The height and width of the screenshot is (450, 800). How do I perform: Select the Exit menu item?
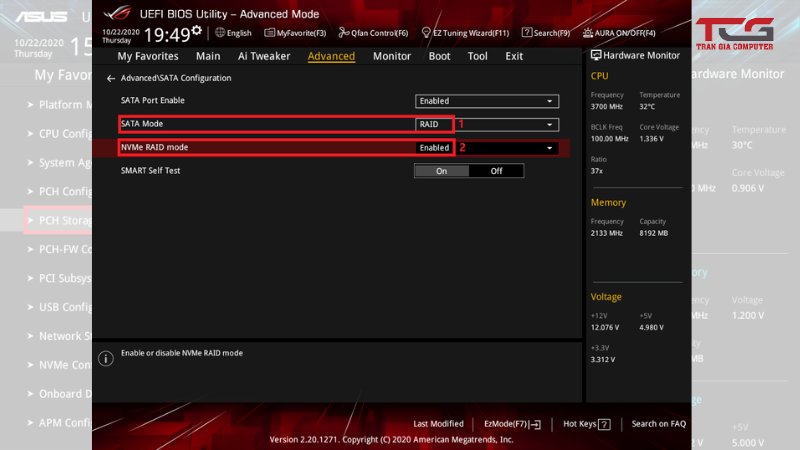(514, 56)
